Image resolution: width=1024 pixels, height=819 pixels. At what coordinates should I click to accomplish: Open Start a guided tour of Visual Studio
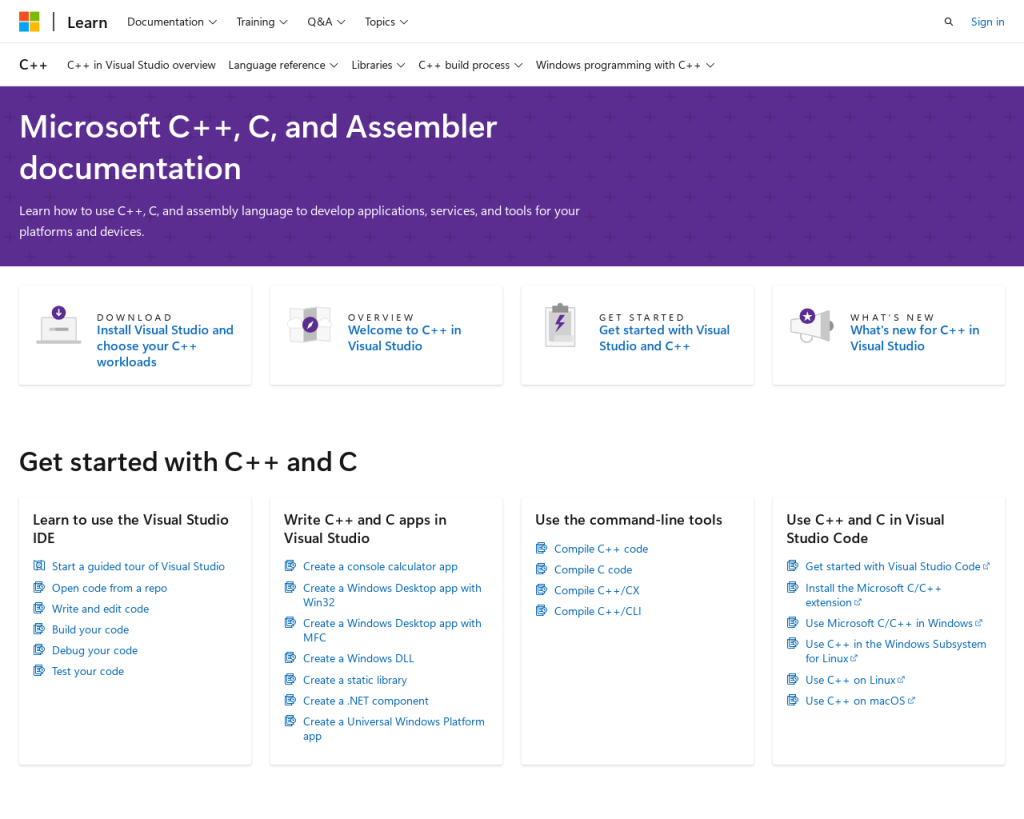pyautogui.click(x=138, y=566)
